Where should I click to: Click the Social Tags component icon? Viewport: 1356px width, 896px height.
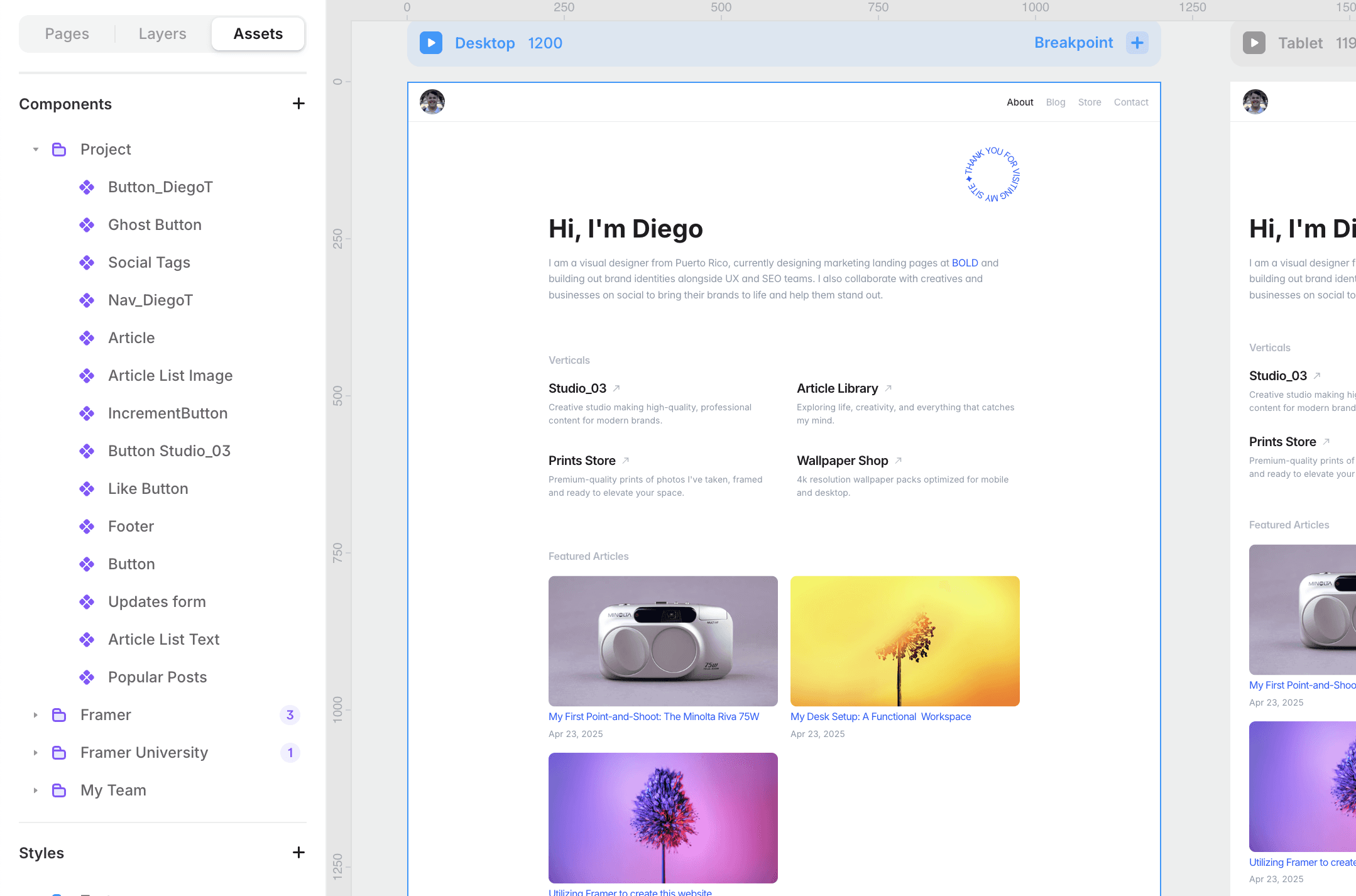(x=87, y=263)
